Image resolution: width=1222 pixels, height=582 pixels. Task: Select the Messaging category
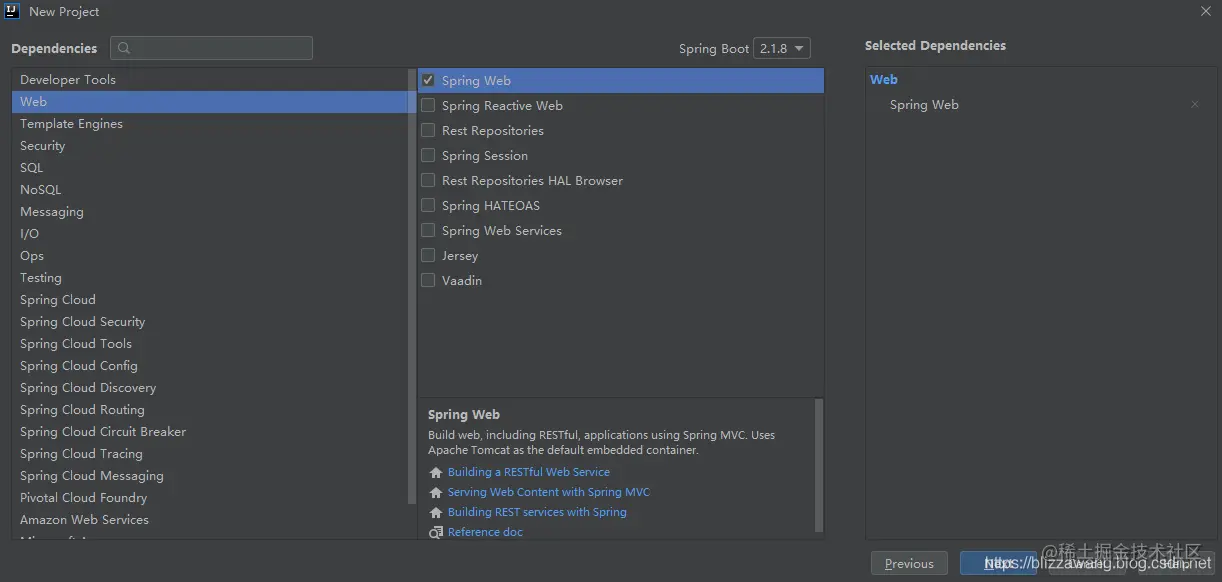tap(210, 212)
